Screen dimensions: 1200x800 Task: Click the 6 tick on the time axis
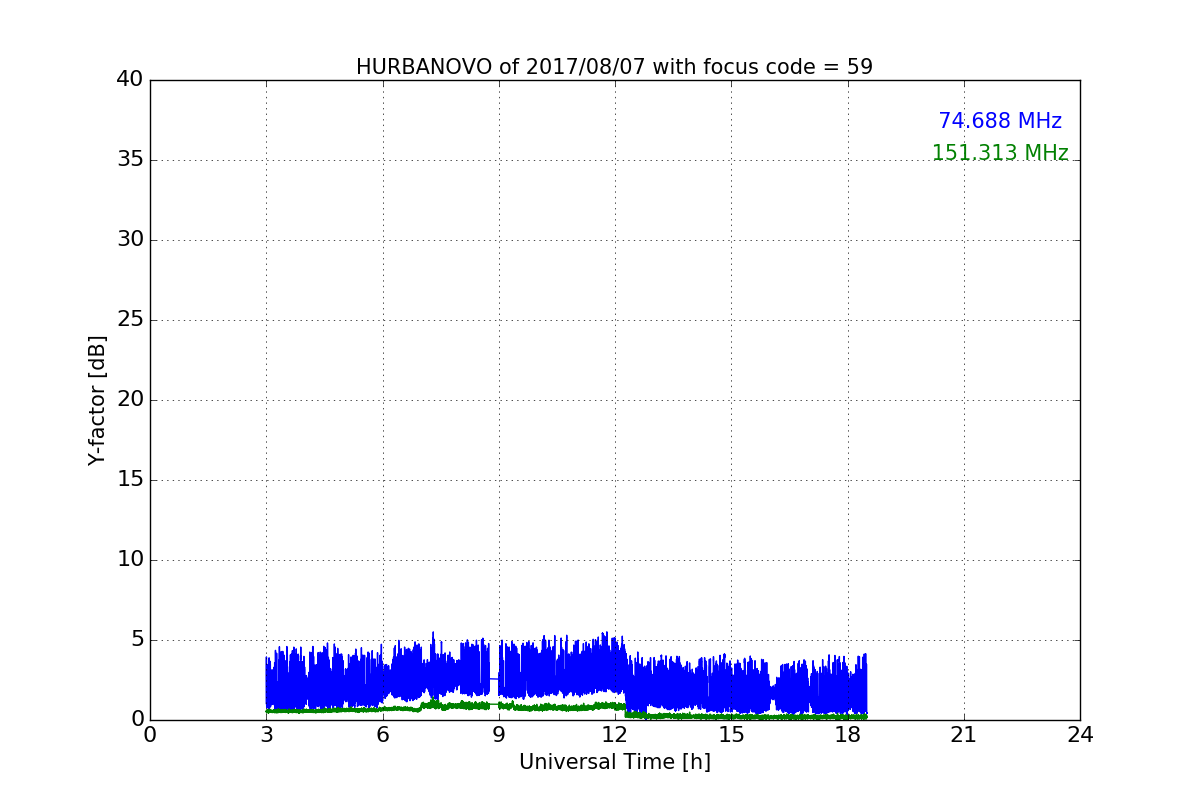(382, 735)
